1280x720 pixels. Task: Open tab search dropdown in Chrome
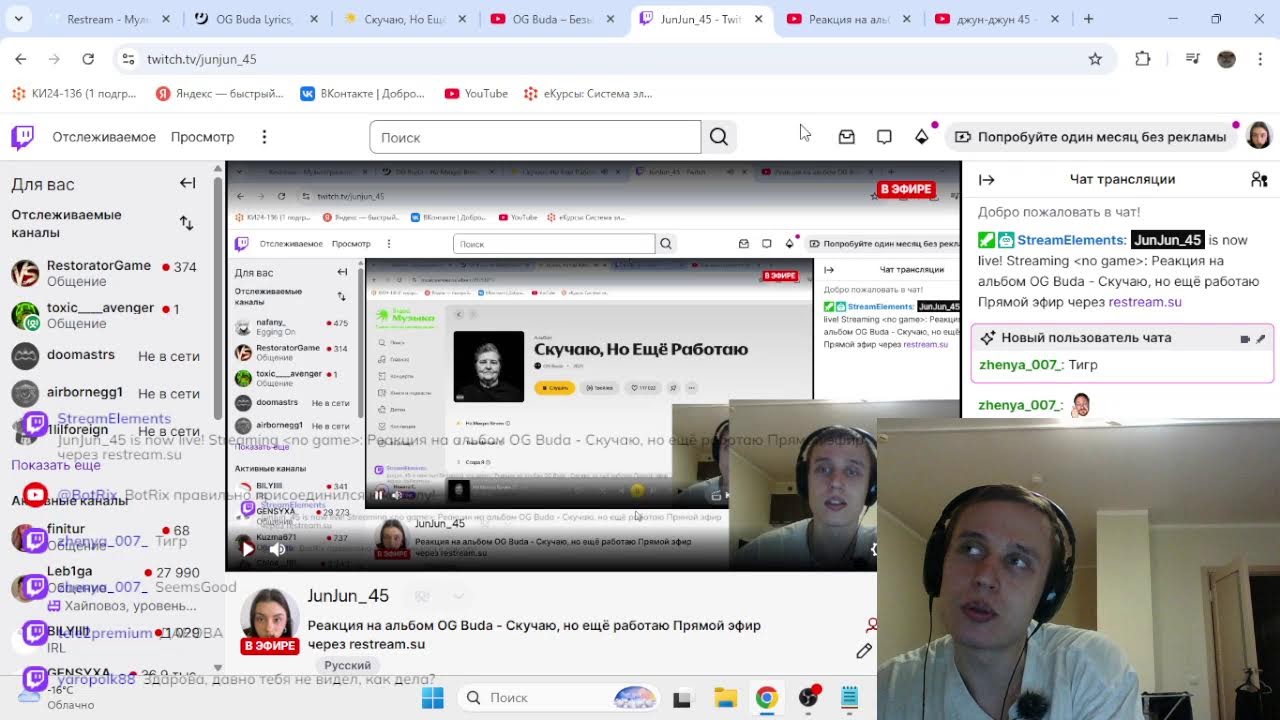[x=19, y=19]
